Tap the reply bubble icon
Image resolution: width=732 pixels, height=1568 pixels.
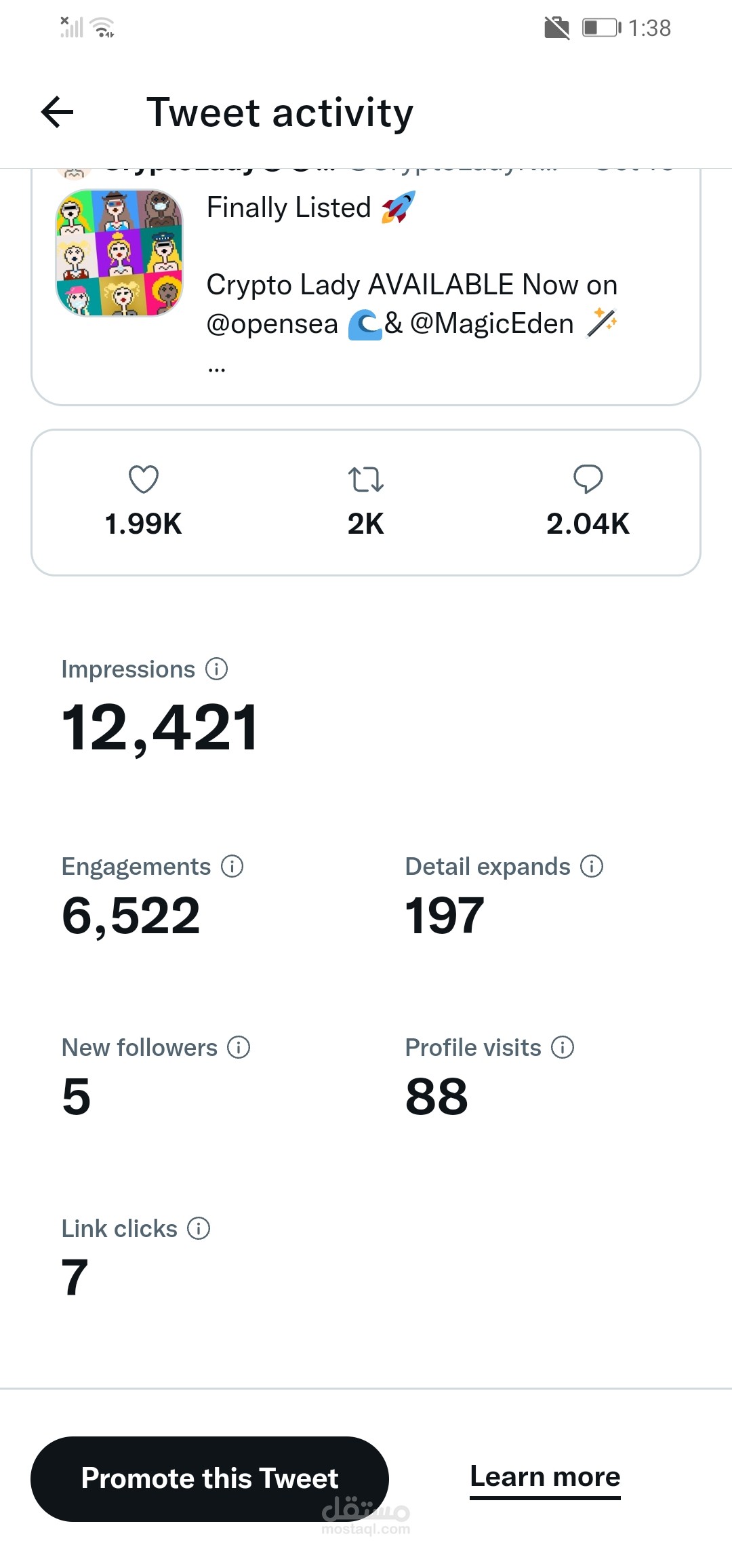(588, 479)
